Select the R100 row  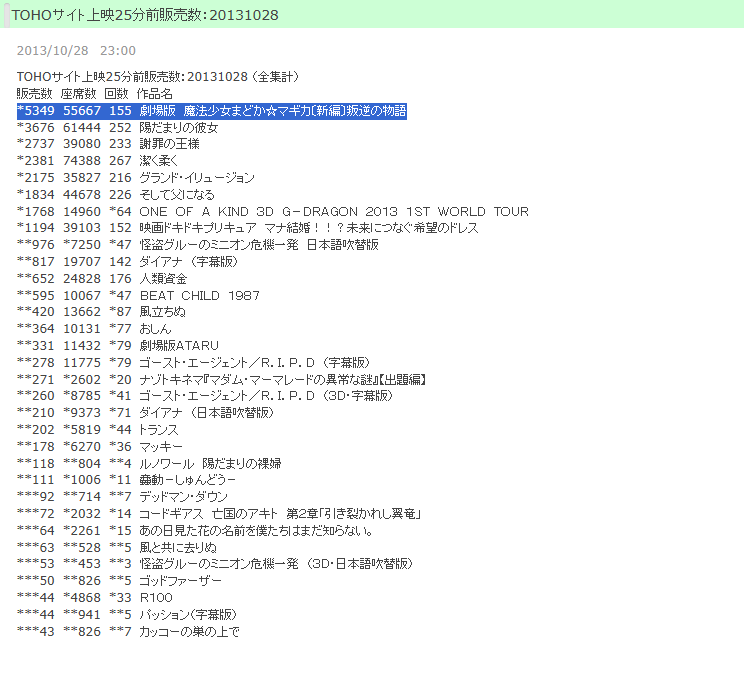click(x=95, y=598)
